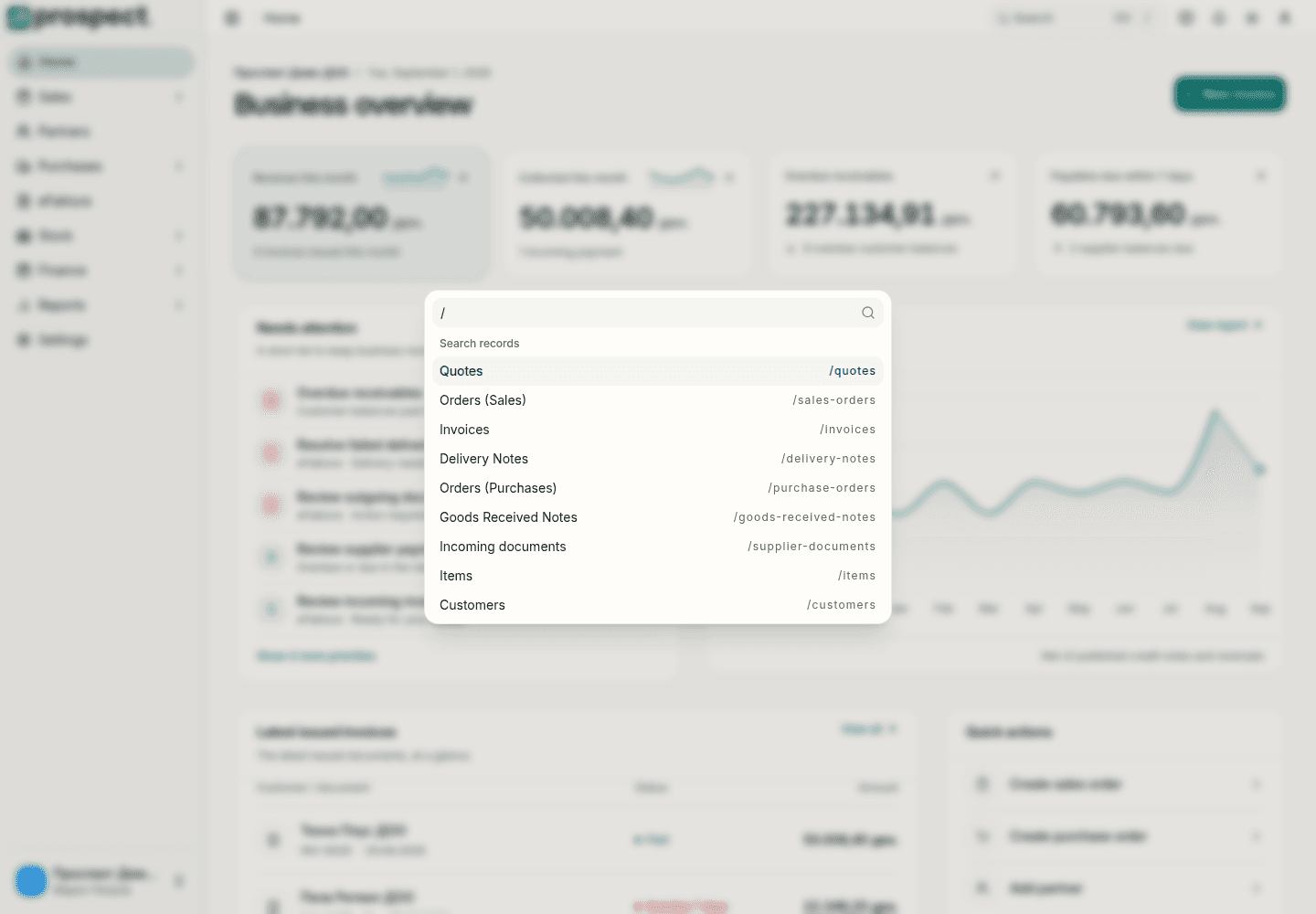Screen dimensions: 1316x914
Task: Pick Incoming documents from results
Action: [x=658, y=547]
